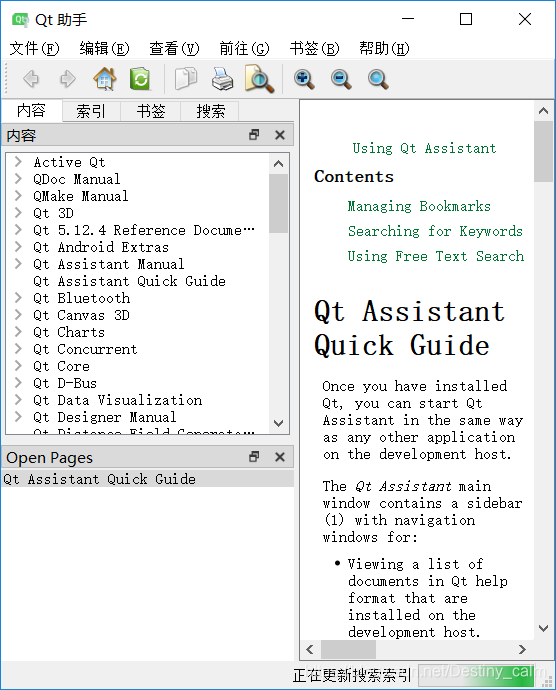
Task: Click the Back arrow toolbar icon
Action: point(31,79)
